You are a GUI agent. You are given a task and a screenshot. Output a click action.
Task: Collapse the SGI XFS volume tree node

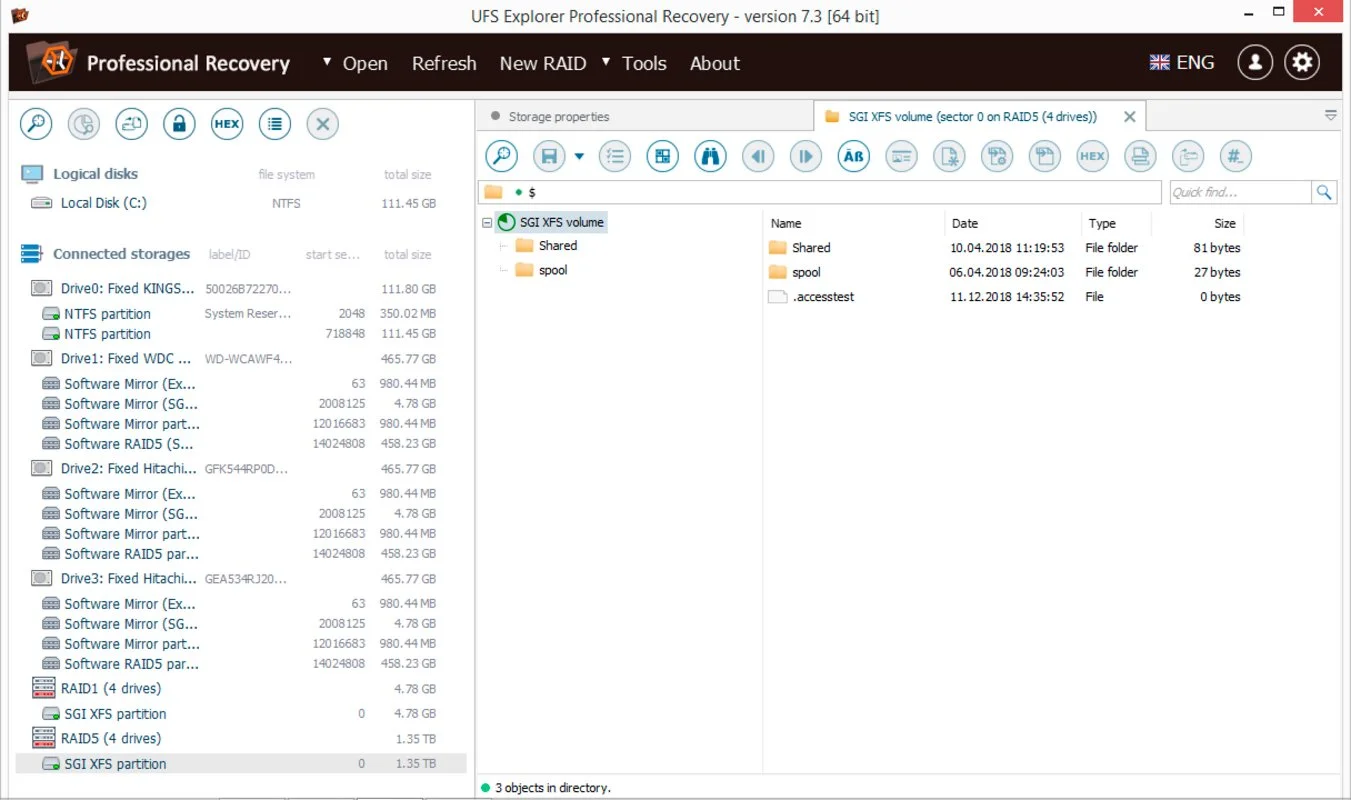[487, 222]
